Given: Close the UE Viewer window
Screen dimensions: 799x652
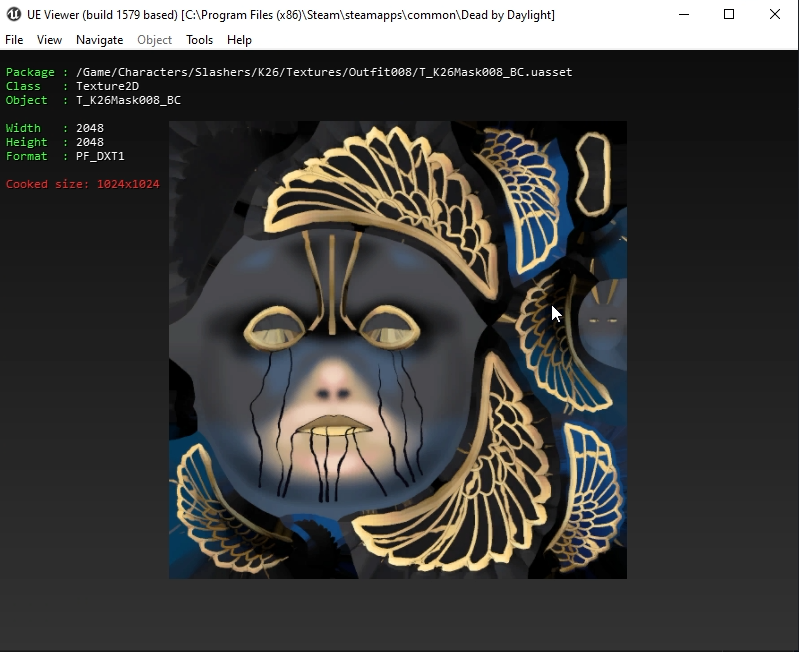Looking at the screenshot, I should coord(775,14).
